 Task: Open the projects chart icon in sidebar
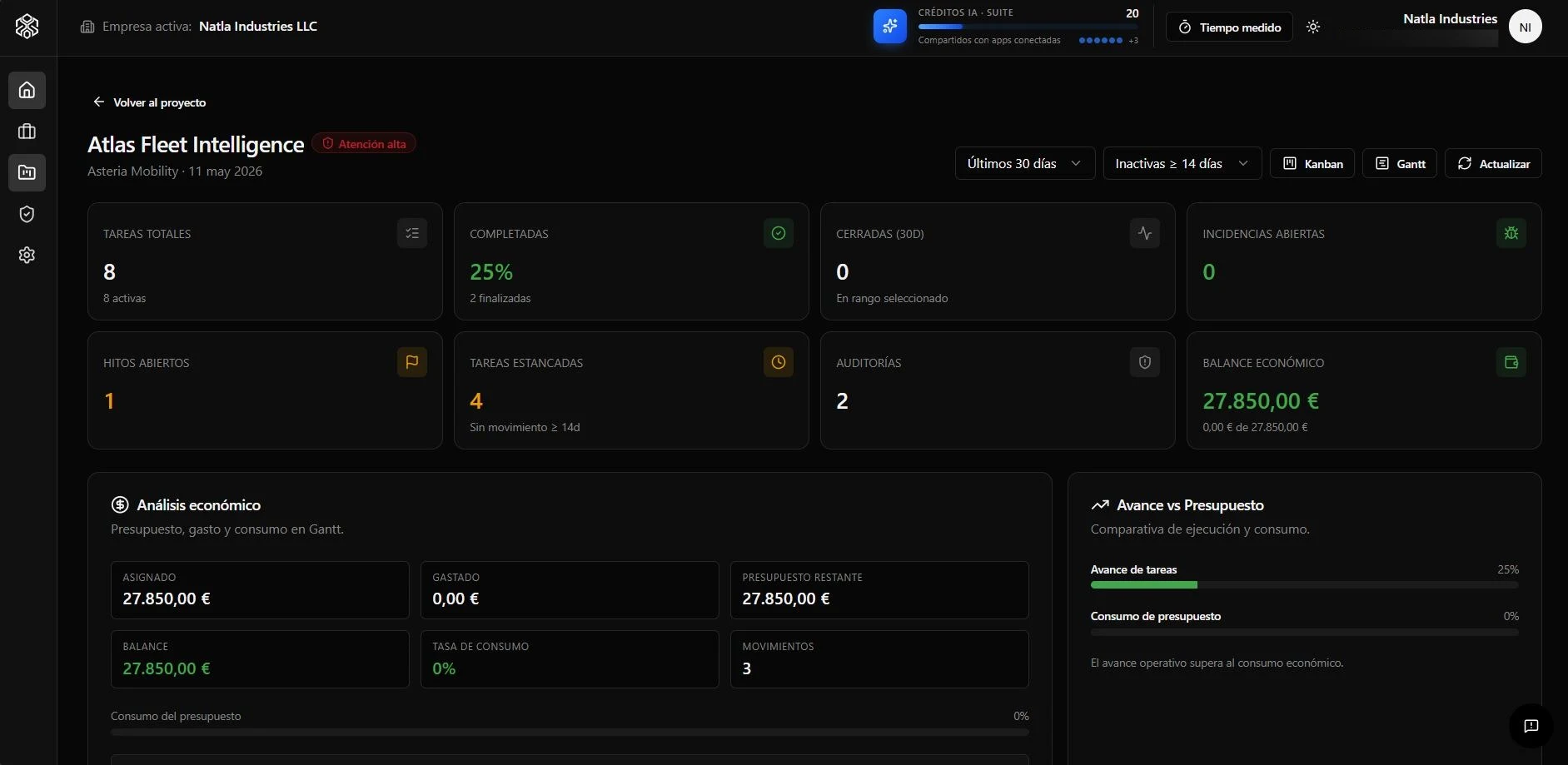[x=27, y=173]
